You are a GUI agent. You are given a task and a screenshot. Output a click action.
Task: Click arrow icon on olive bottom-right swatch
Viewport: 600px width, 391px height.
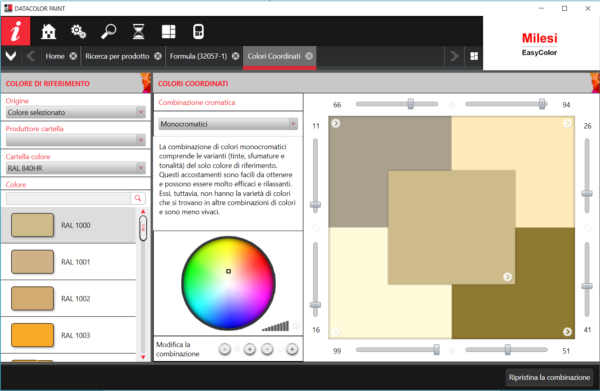pos(567,332)
